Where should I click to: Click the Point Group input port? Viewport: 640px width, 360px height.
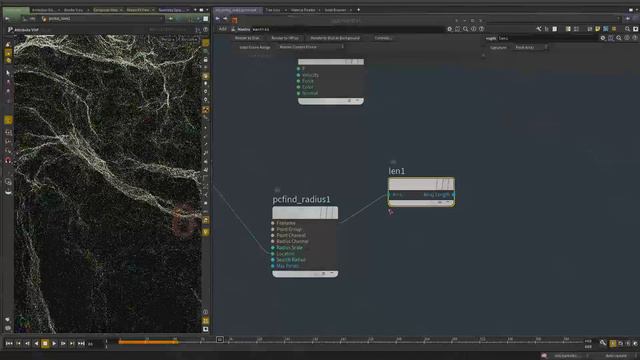[x=273, y=229]
